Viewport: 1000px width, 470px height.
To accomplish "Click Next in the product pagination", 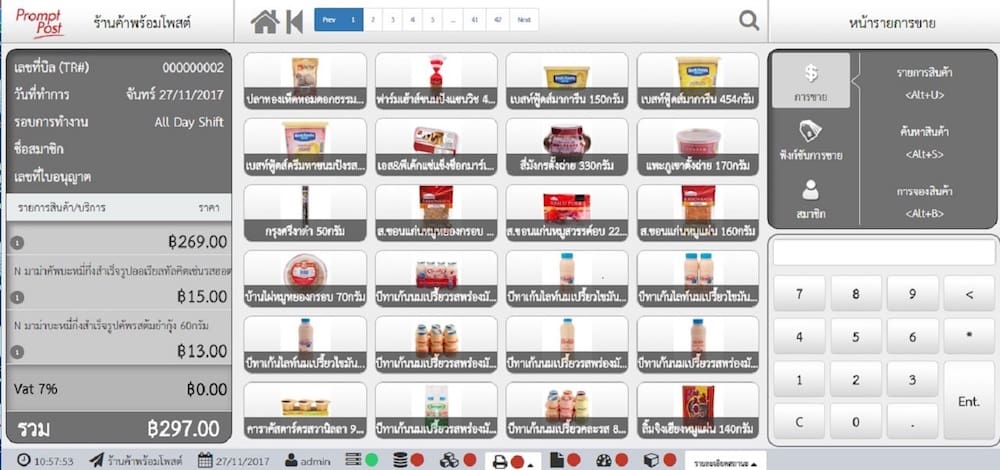I will click(x=523, y=20).
